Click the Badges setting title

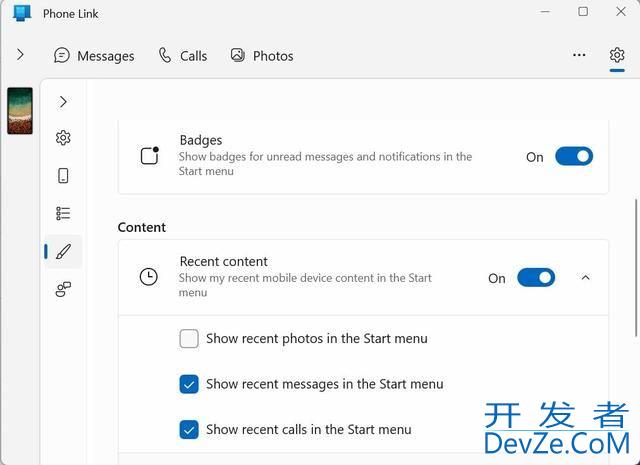point(201,140)
